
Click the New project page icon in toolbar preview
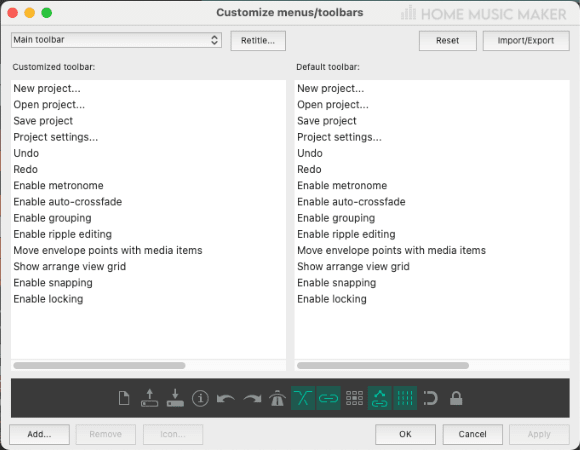124,398
